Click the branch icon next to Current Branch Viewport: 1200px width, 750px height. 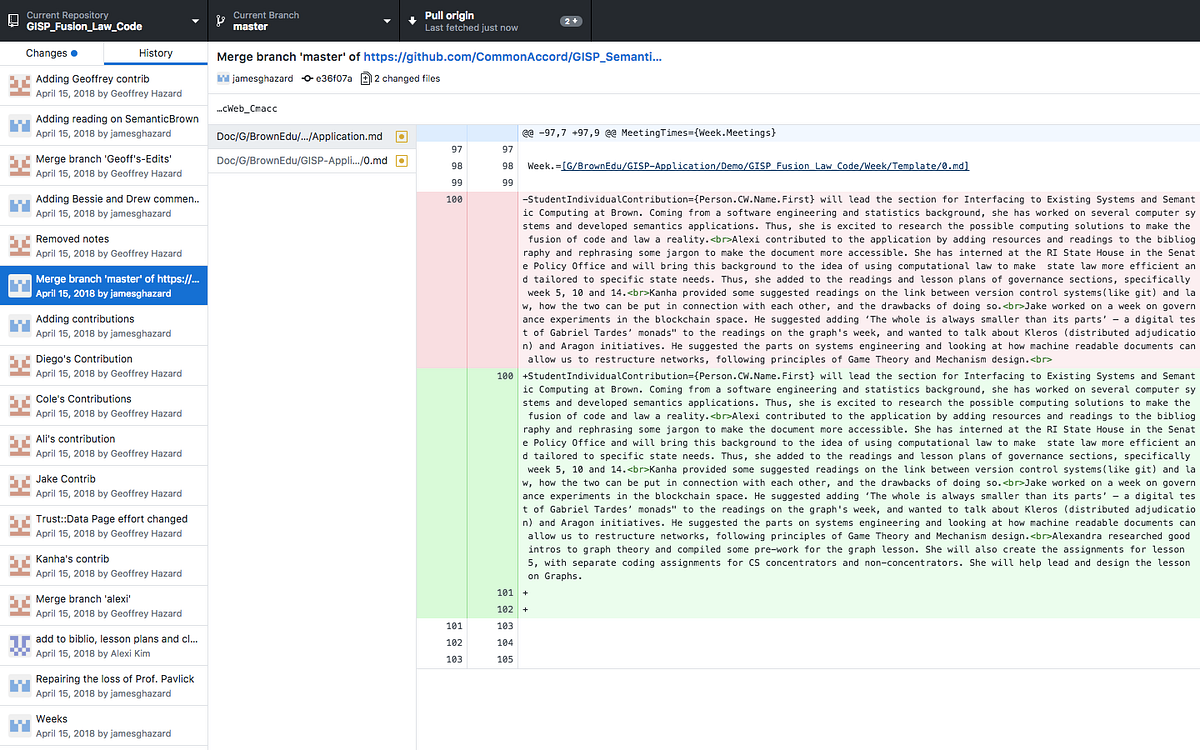218,20
